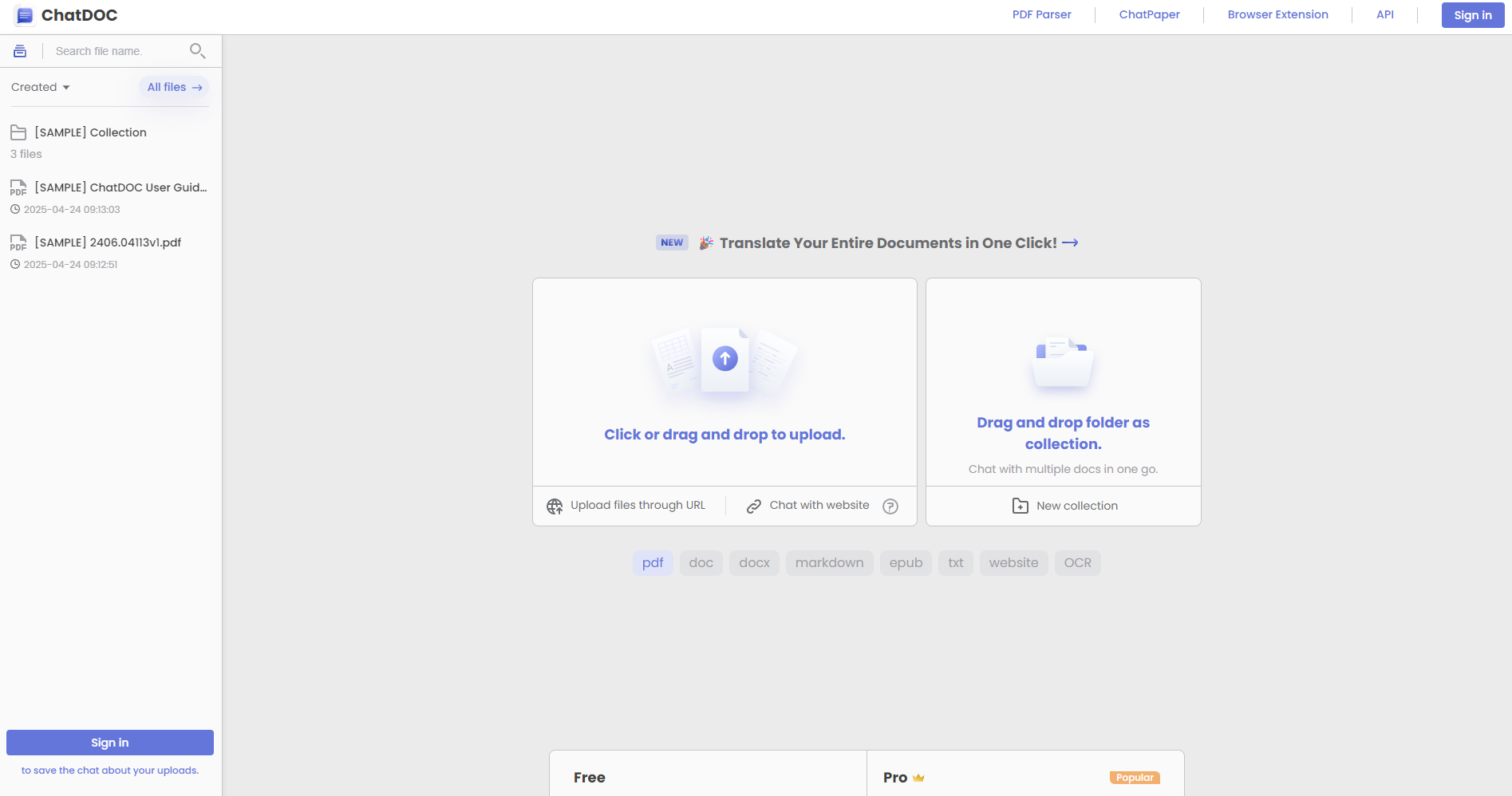The width and height of the screenshot is (1512, 796).
Task: Click the top-right Sign in button
Action: (1472, 15)
